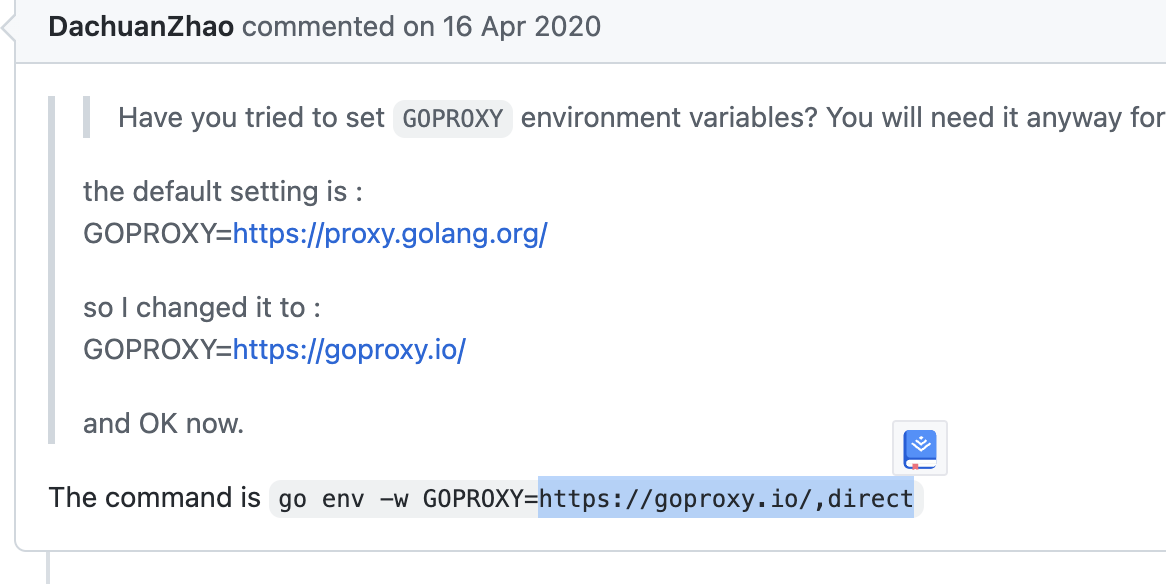Follow the https://goproxy.io/ link

click(x=350, y=349)
